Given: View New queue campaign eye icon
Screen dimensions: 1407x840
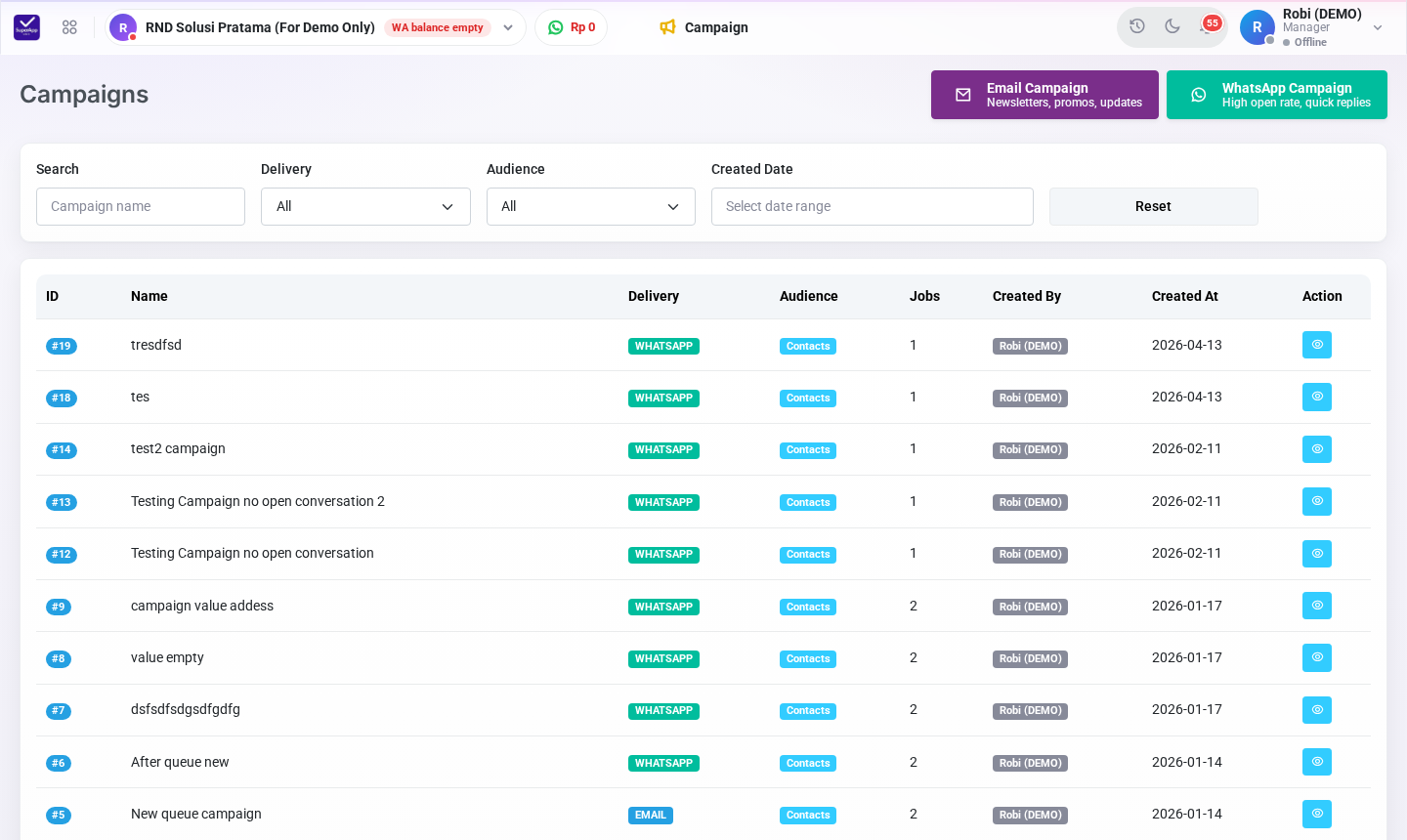Looking at the screenshot, I should coord(1317,814).
